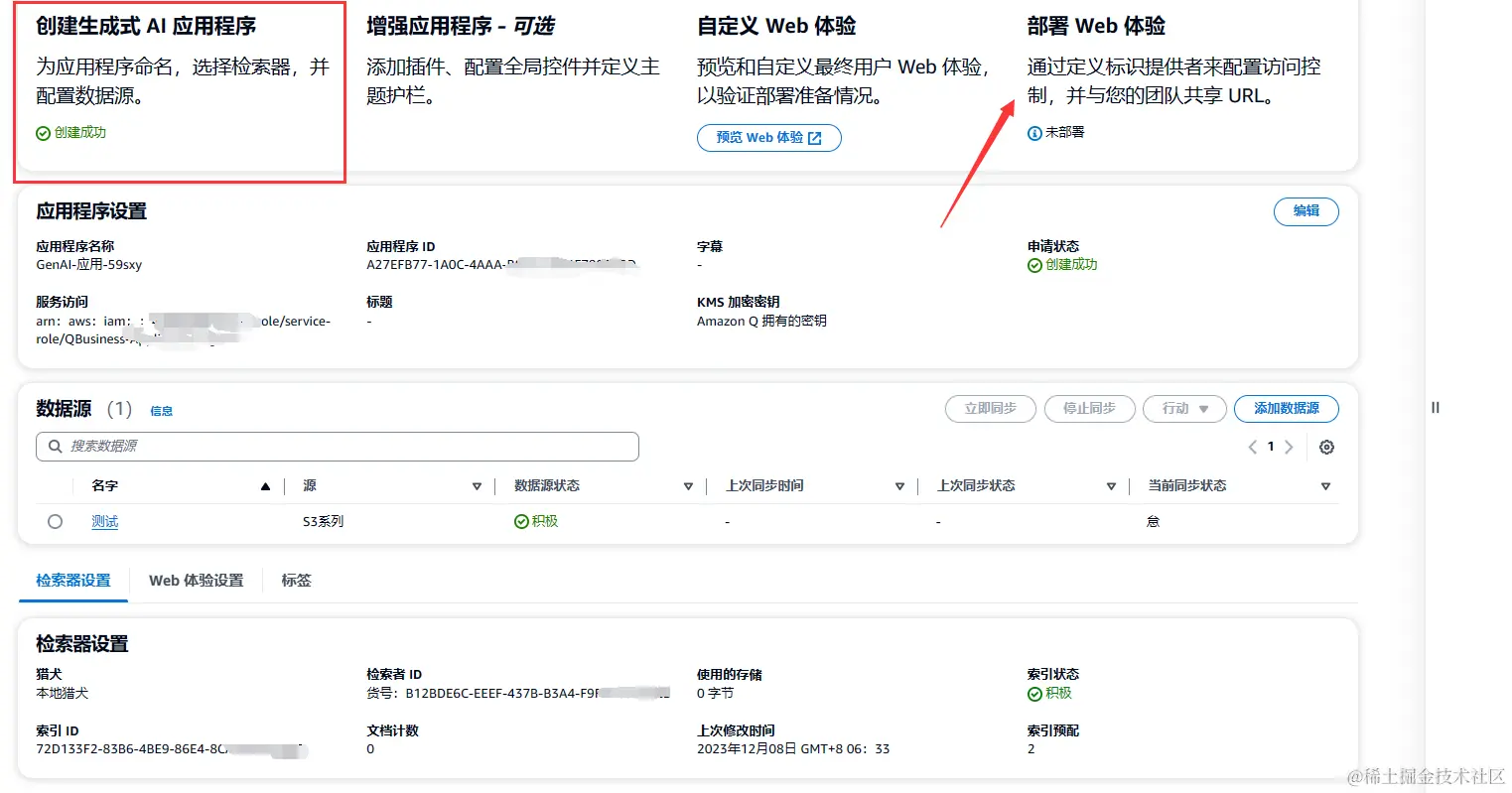Click the 未部署 info icon

click(1034, 133)
